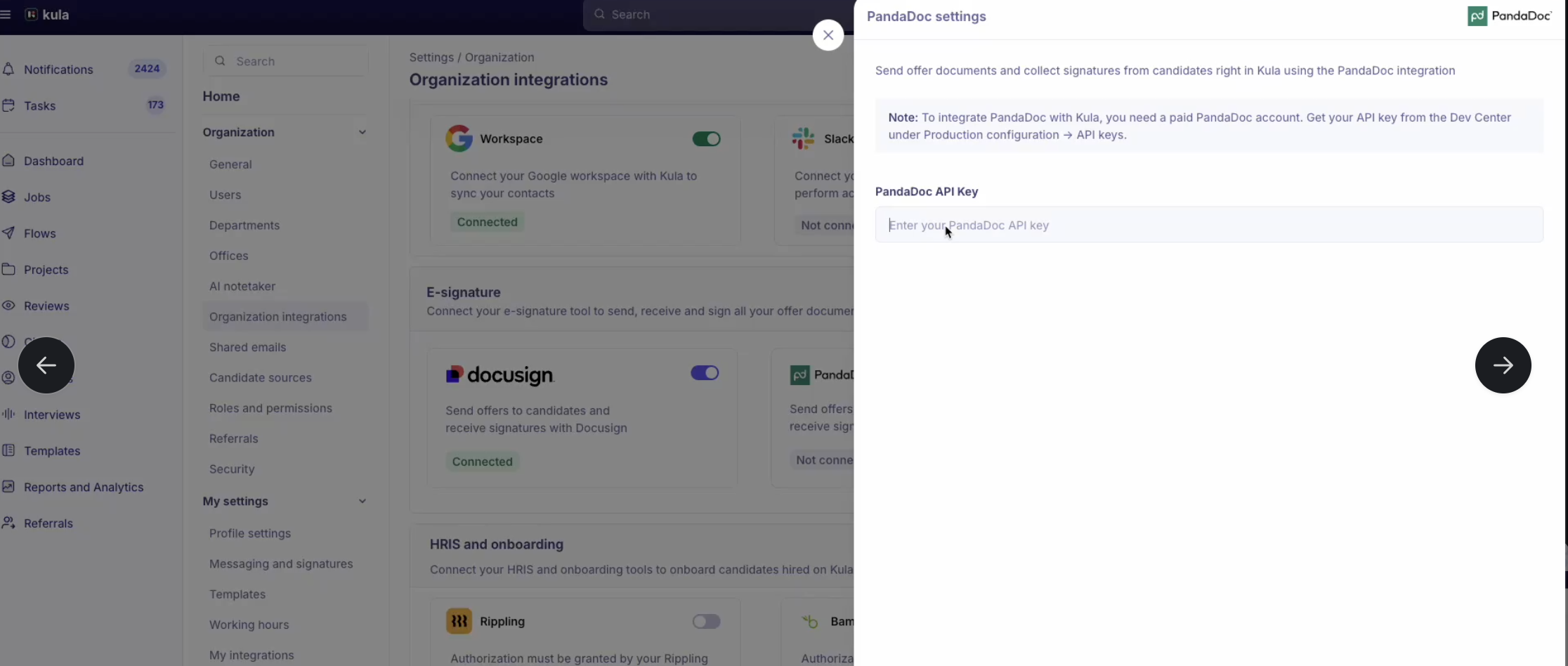The image size is (1568, 666).
Task: Select Organization integrations menu item
Action: click(x=285, y=316)
